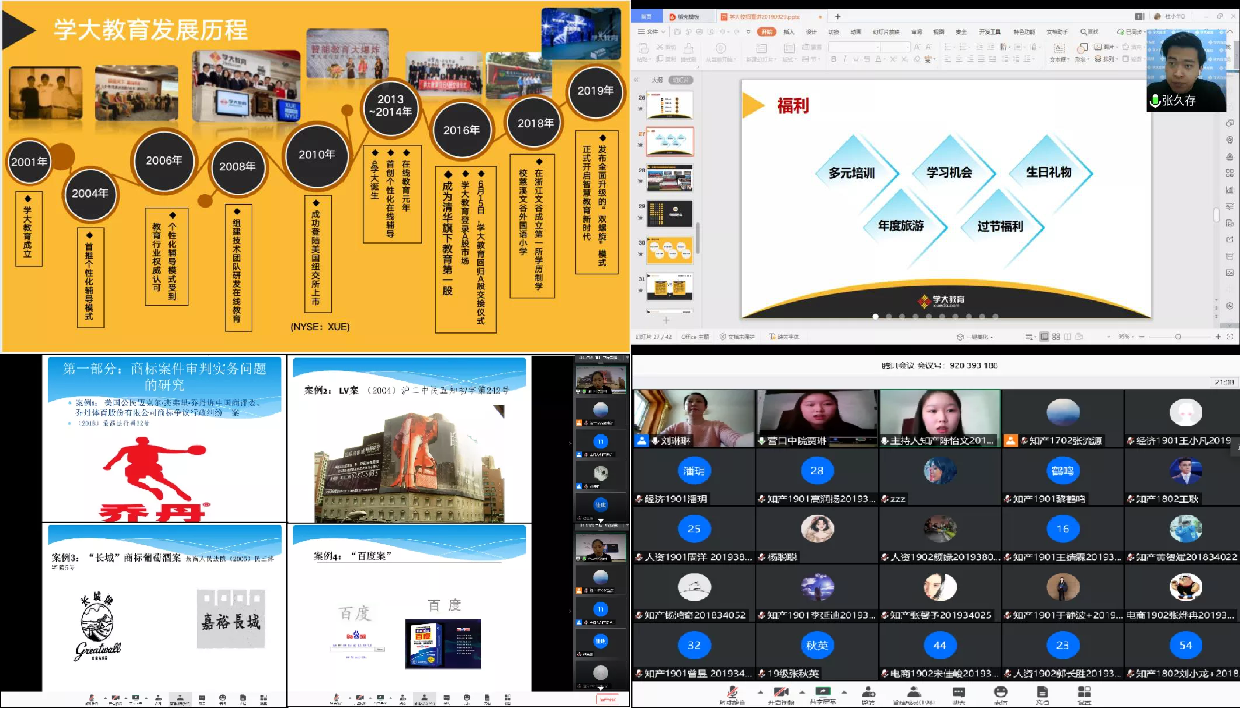Open the manage members icon
This screenshot has width=1240, height=709.
(914, 693)
